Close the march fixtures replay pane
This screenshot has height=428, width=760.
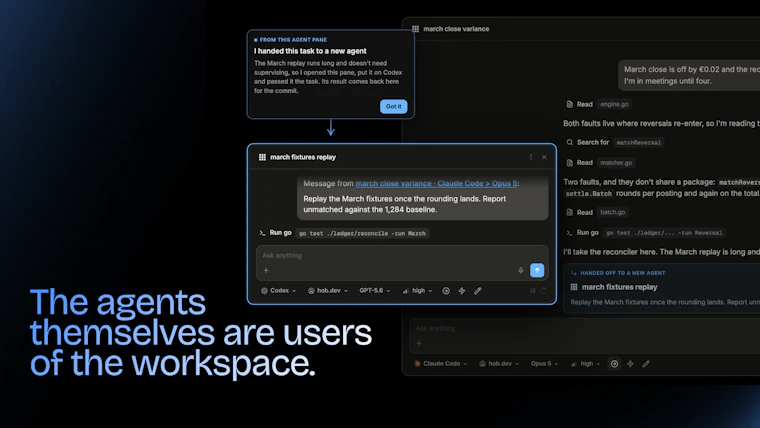(x=544, y=157)
